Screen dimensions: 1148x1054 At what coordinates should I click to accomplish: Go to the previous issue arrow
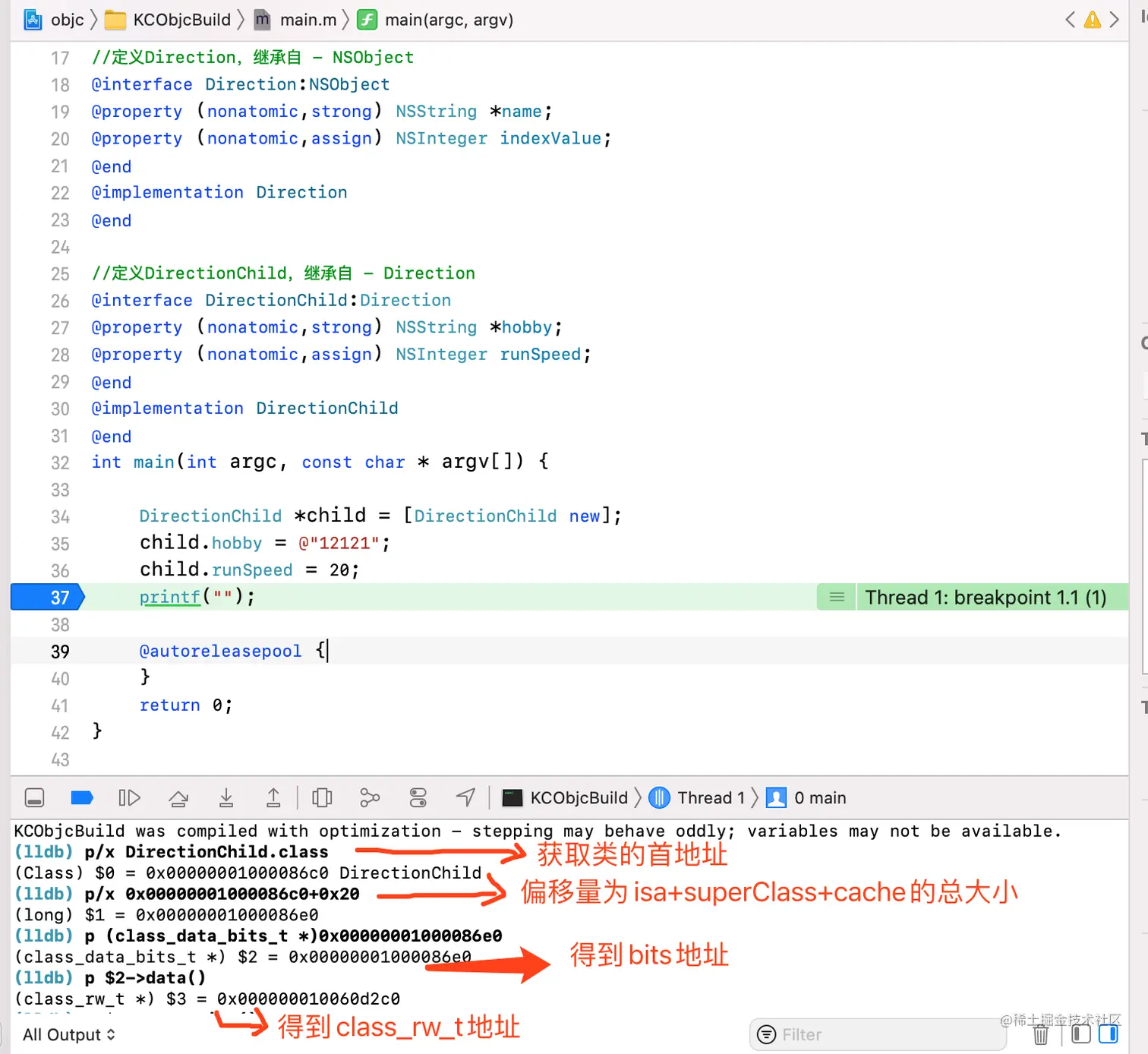(x=1070, y=20)
